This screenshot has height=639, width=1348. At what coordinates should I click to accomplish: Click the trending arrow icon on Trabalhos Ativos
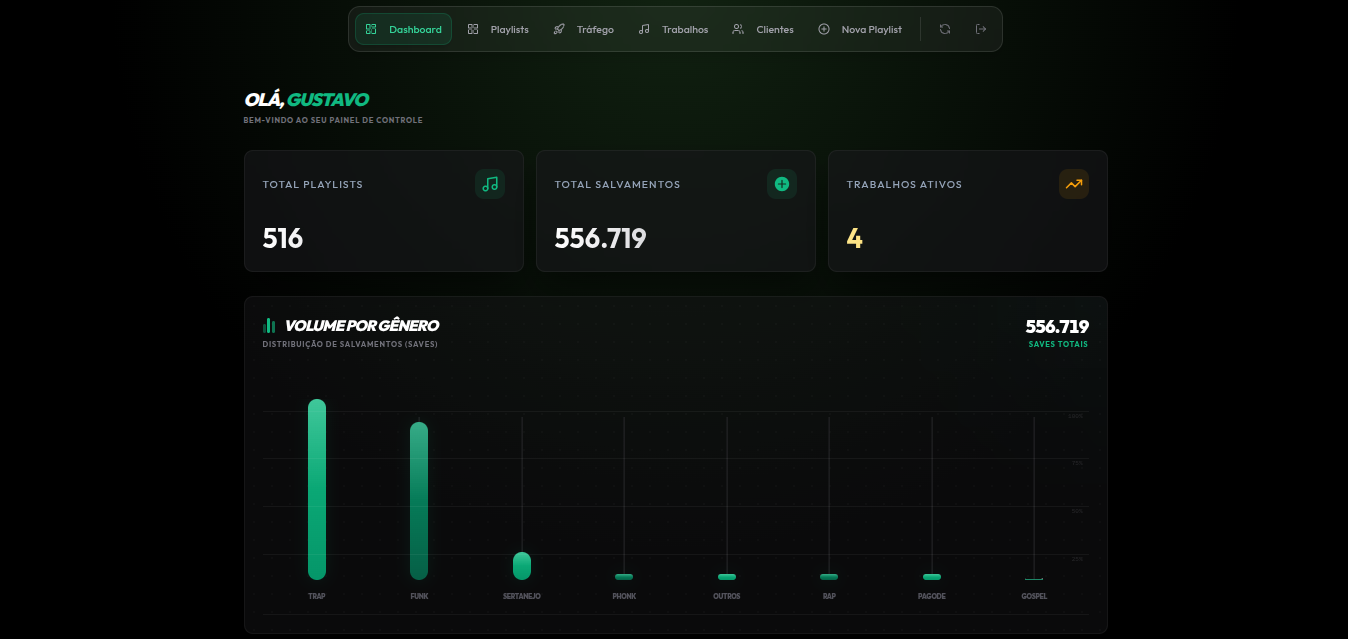click(1074, 184)
